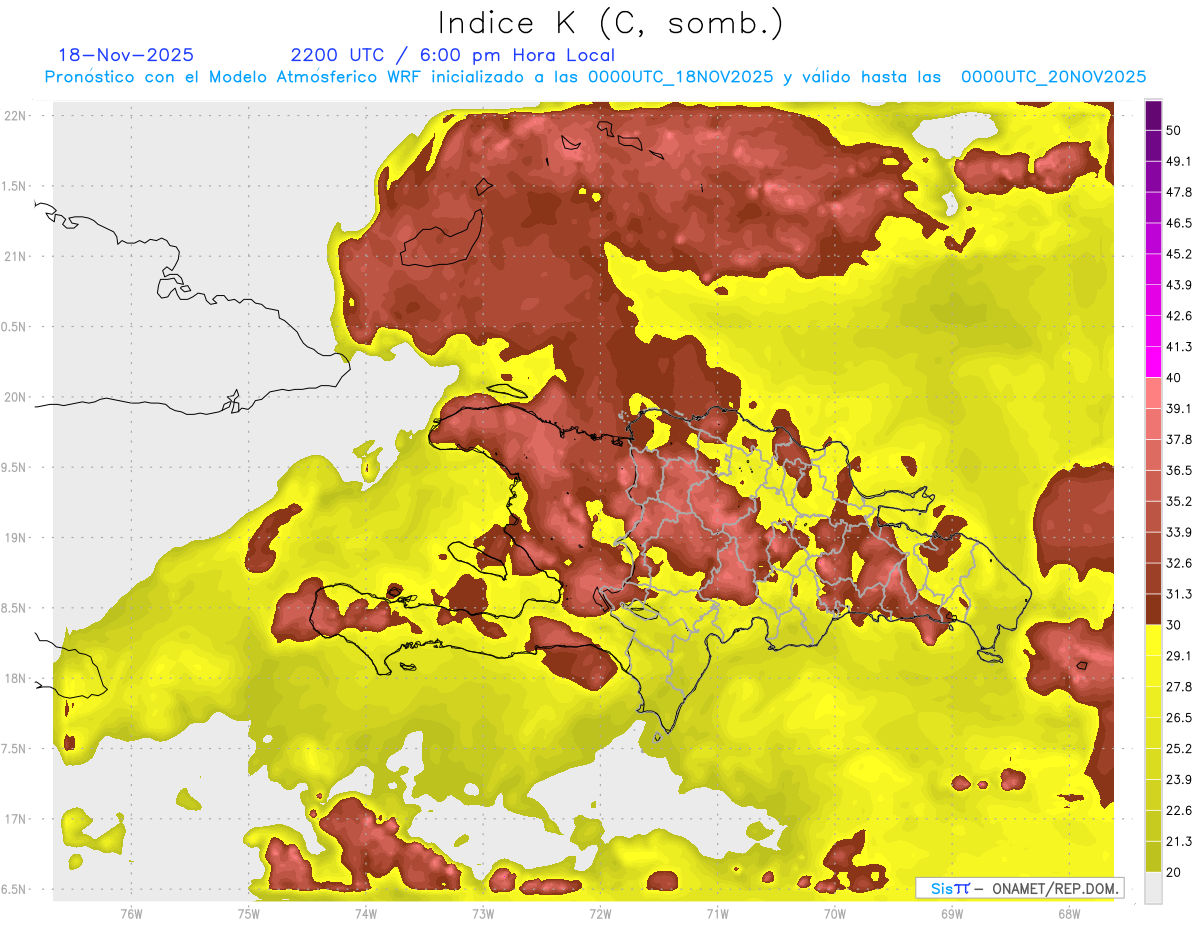Select the '27.8' colorbar label
The width and height of the screenshot is (1200, 927).
pos(1179,687)
